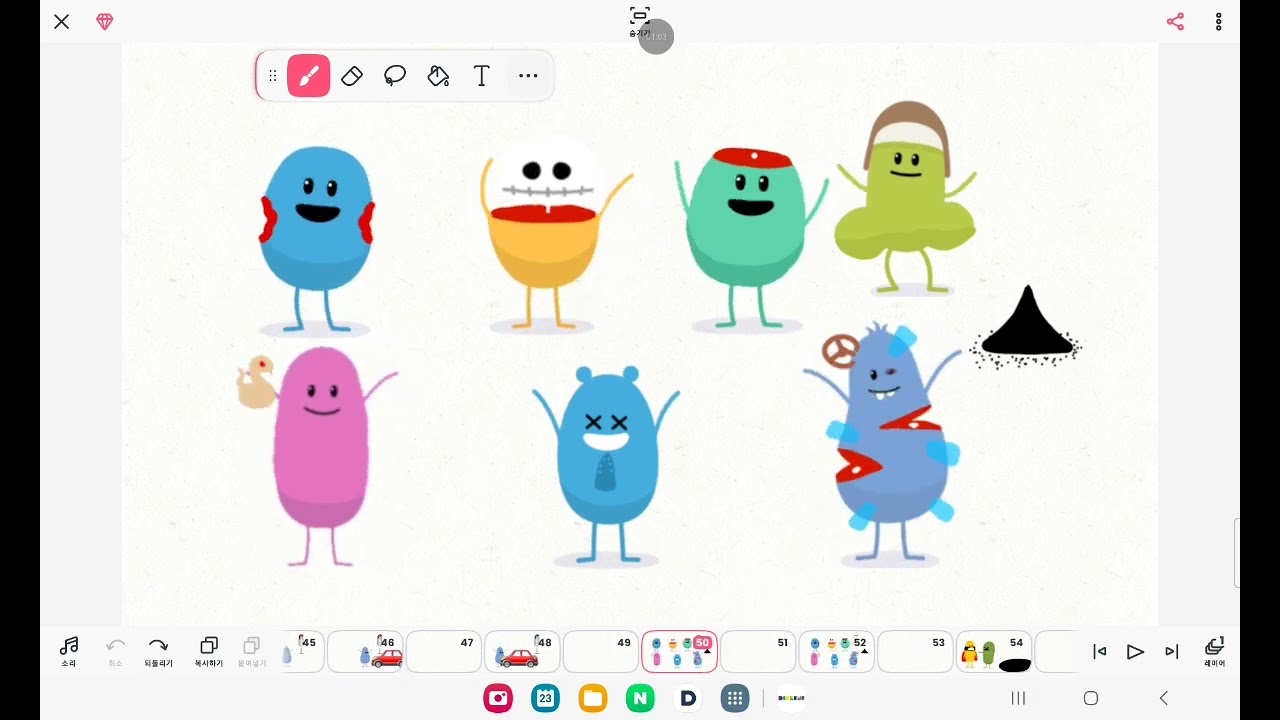Select frame 52 in the timeline
The image size is (1280, 720).
pos(836,652)
